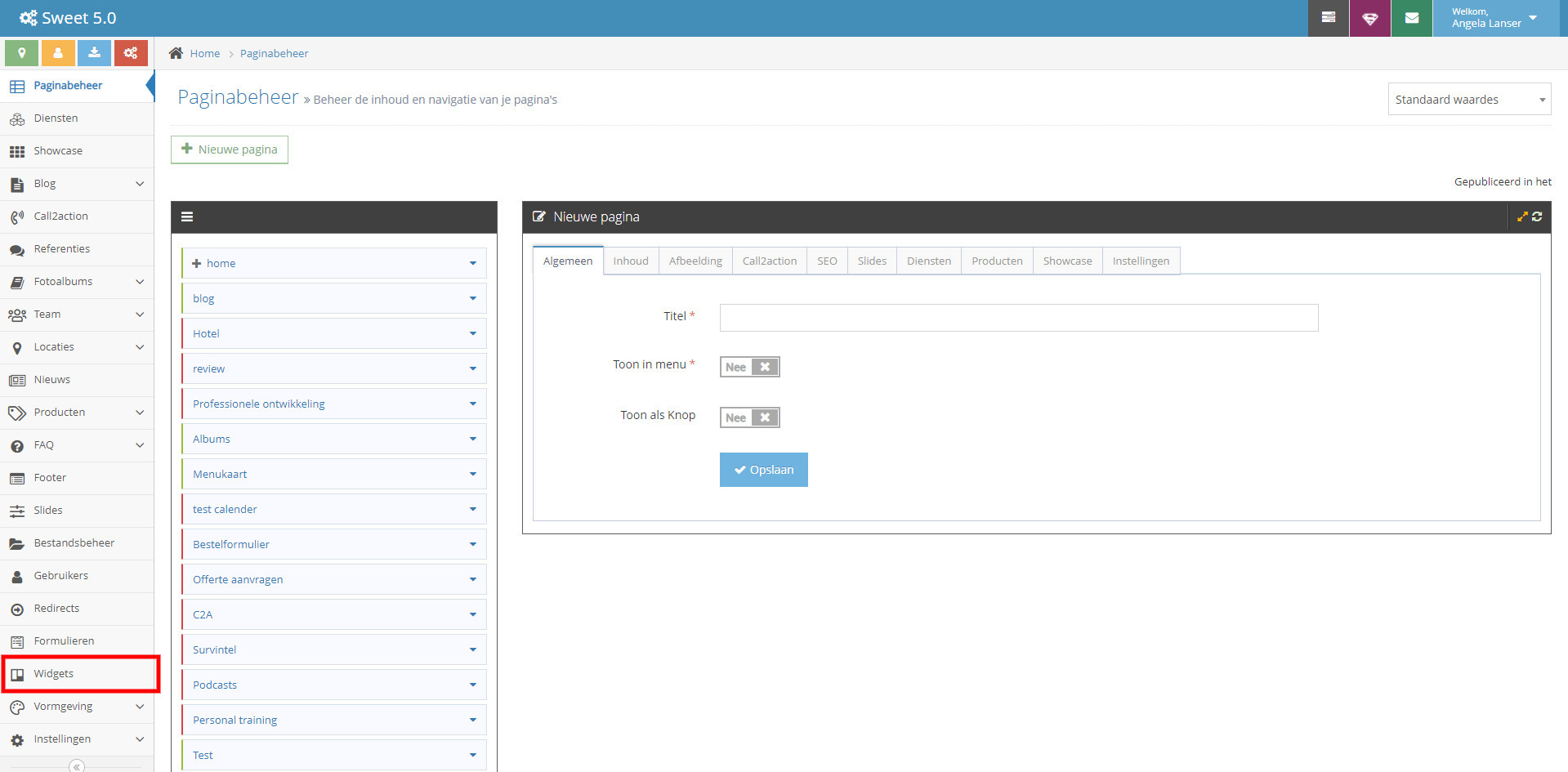The width and height of the screenshot is (1568, 772).
Task: Open Redirects in the sidebar
Action: click(x=77, y=609)
